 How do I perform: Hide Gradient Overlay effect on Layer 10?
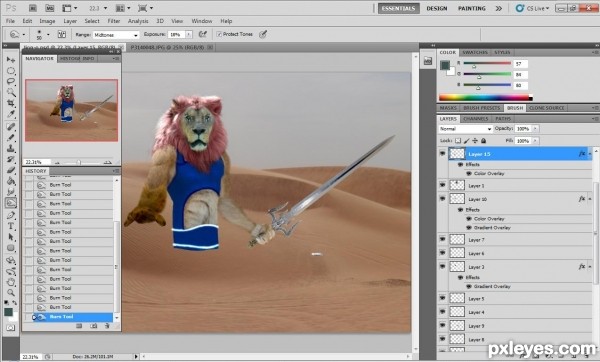tap(469, 228)
